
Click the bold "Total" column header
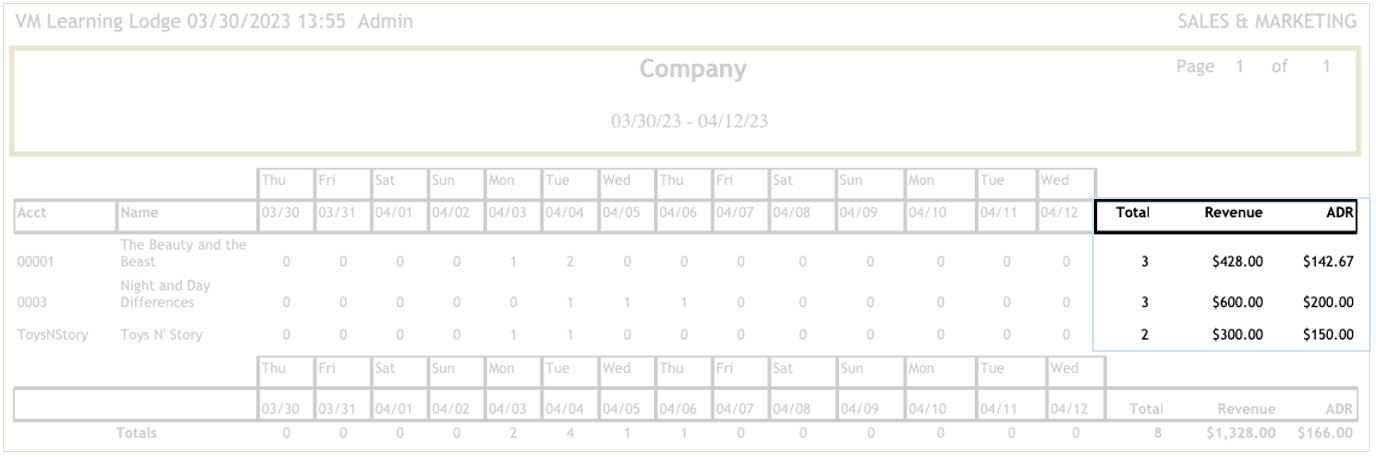point(1135,213)
